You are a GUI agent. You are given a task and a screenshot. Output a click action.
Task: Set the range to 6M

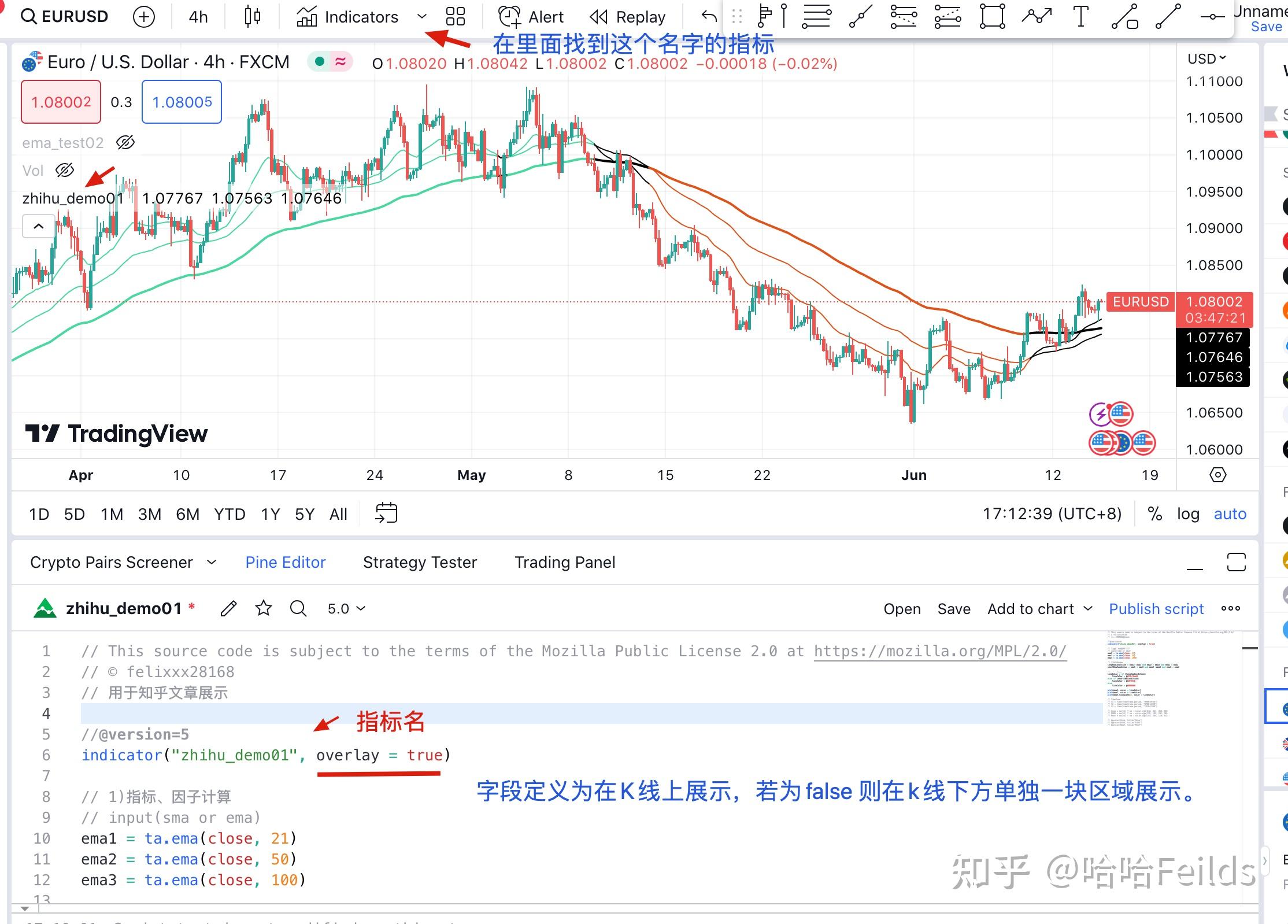(x=188, y=514)
